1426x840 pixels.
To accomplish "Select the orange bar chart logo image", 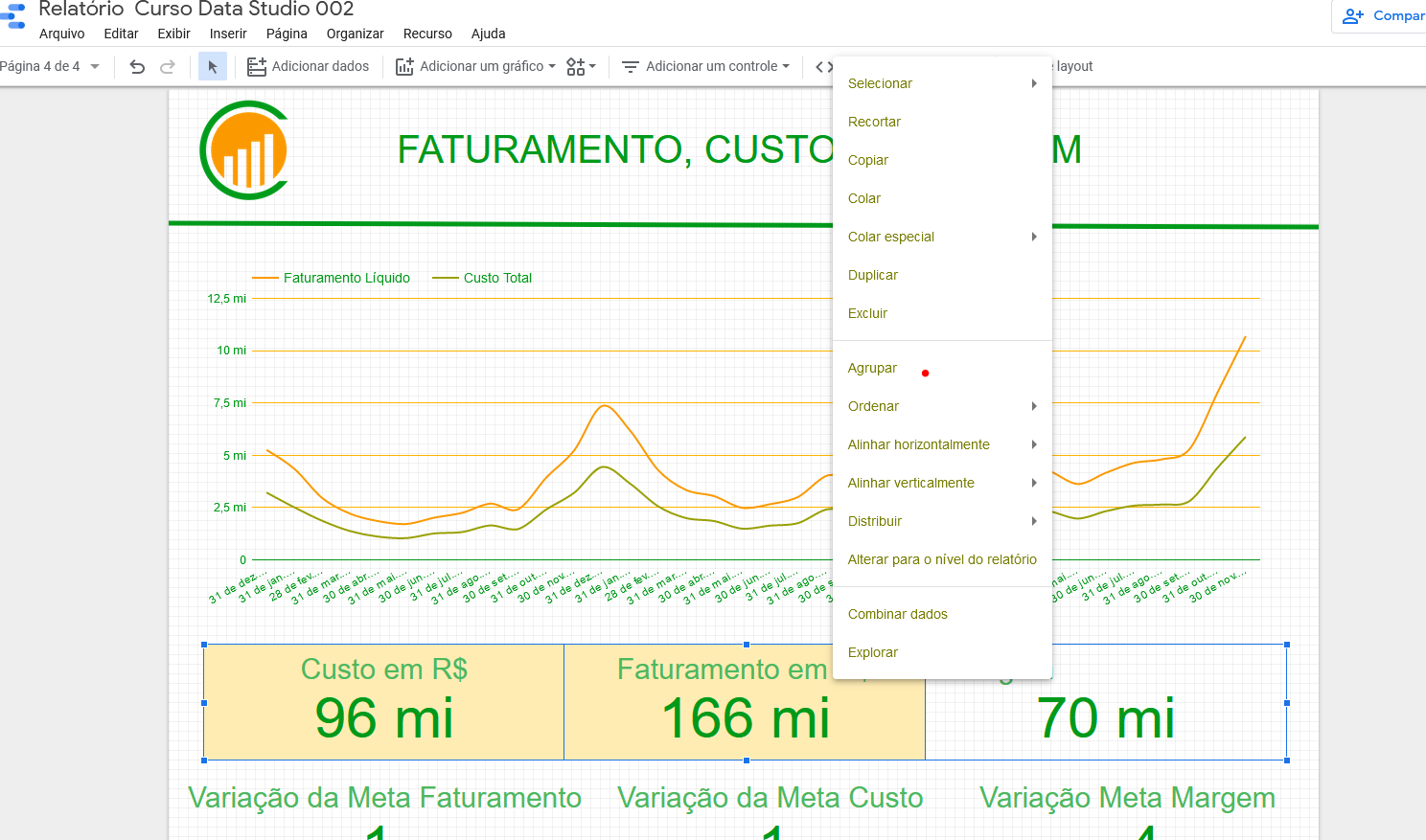I will coord(245,150).
